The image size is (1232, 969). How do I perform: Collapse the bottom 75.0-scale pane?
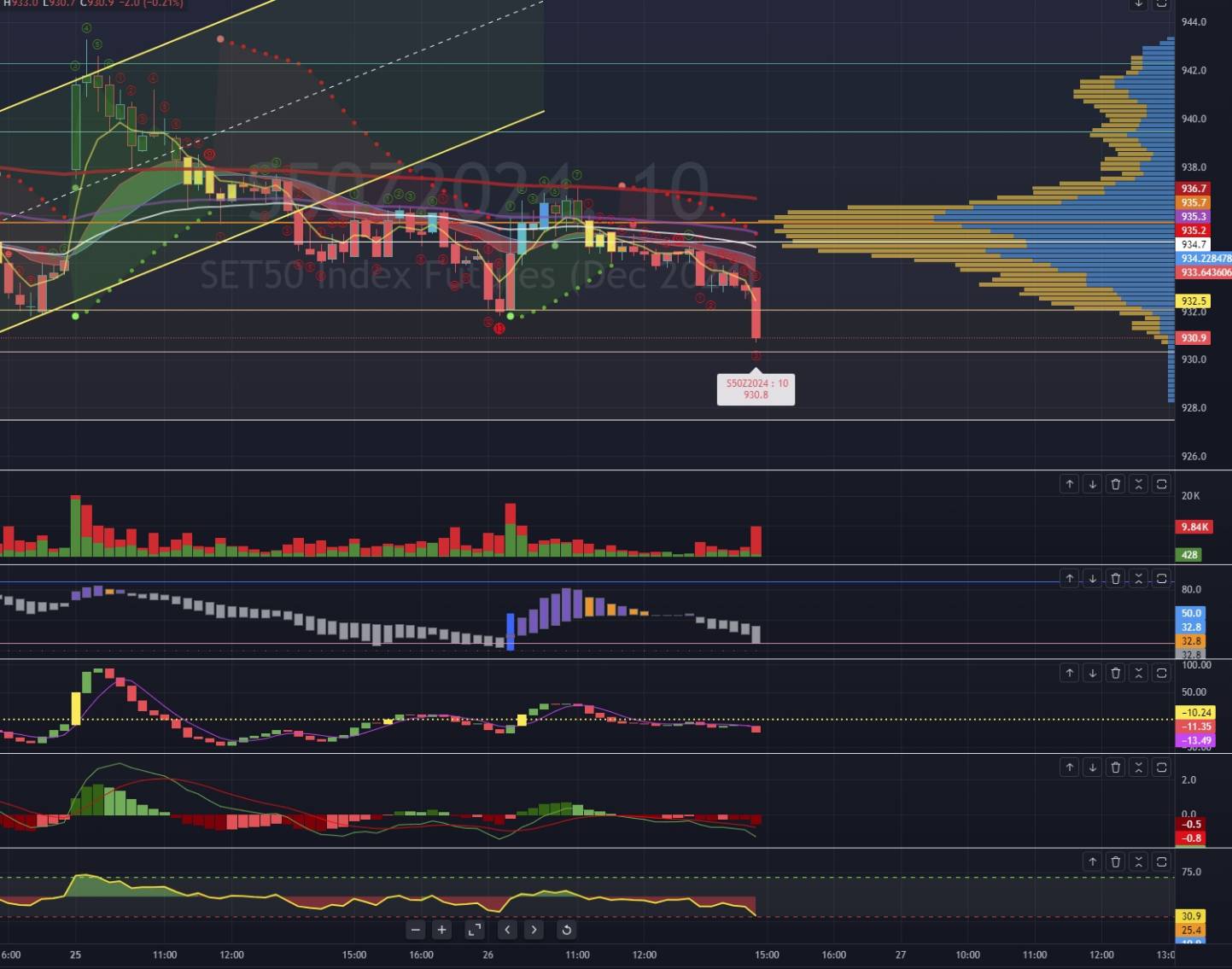[x=1139, y=862]
